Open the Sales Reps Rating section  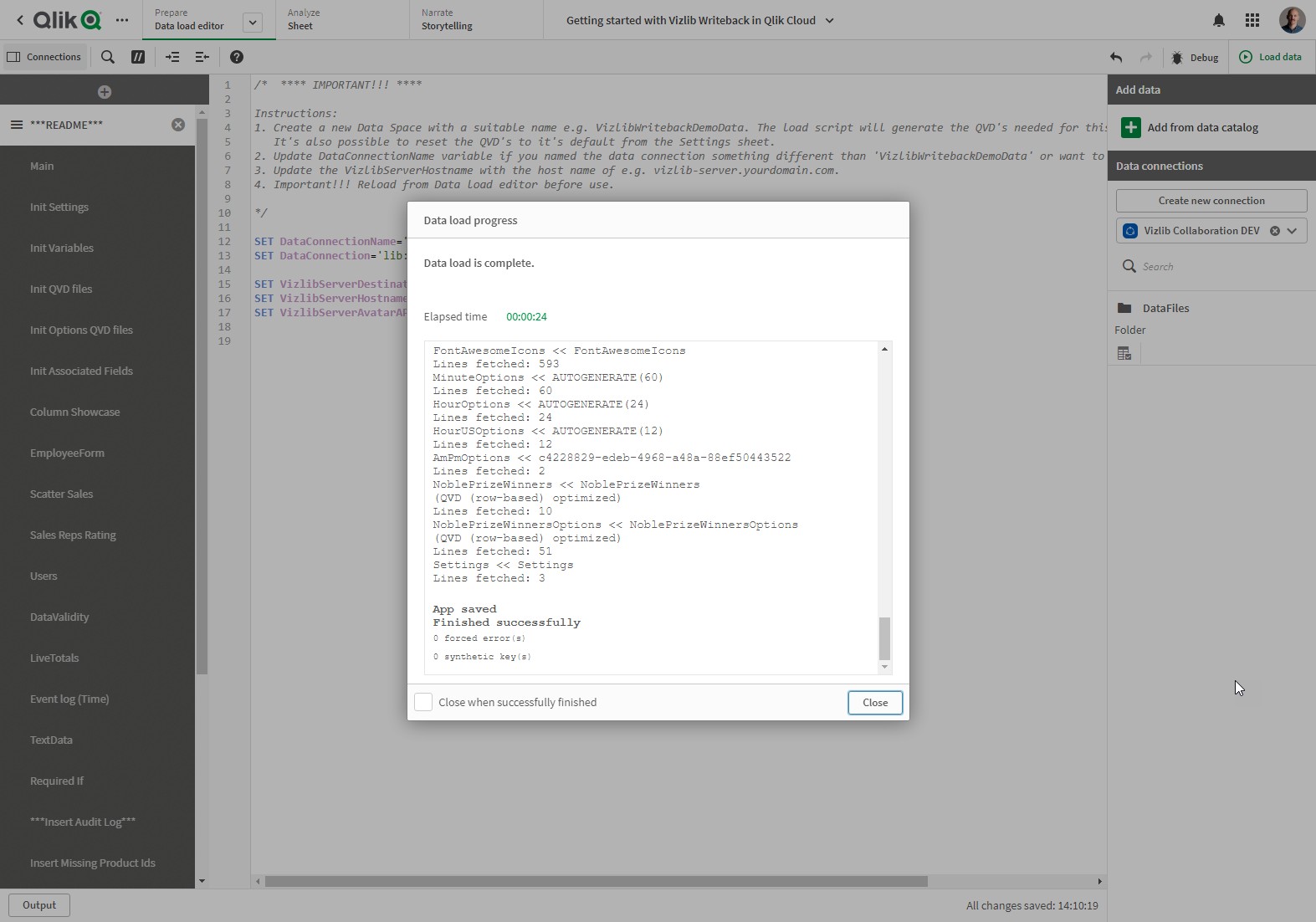(97, 535)
